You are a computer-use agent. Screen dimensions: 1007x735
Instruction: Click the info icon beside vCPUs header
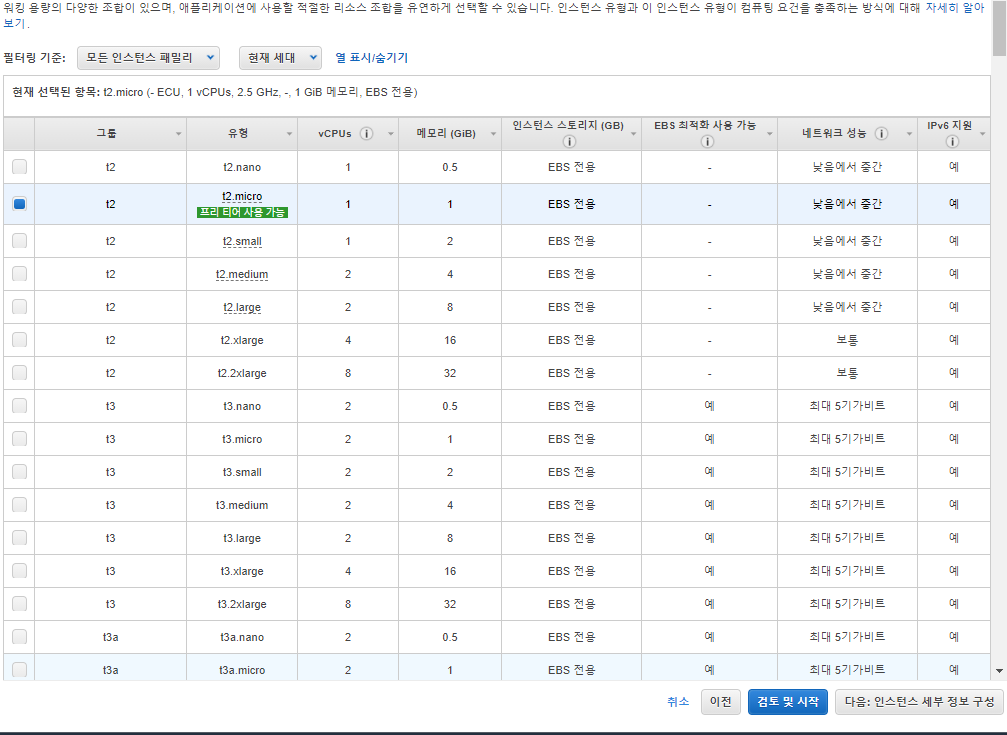[x=366, y=134]
